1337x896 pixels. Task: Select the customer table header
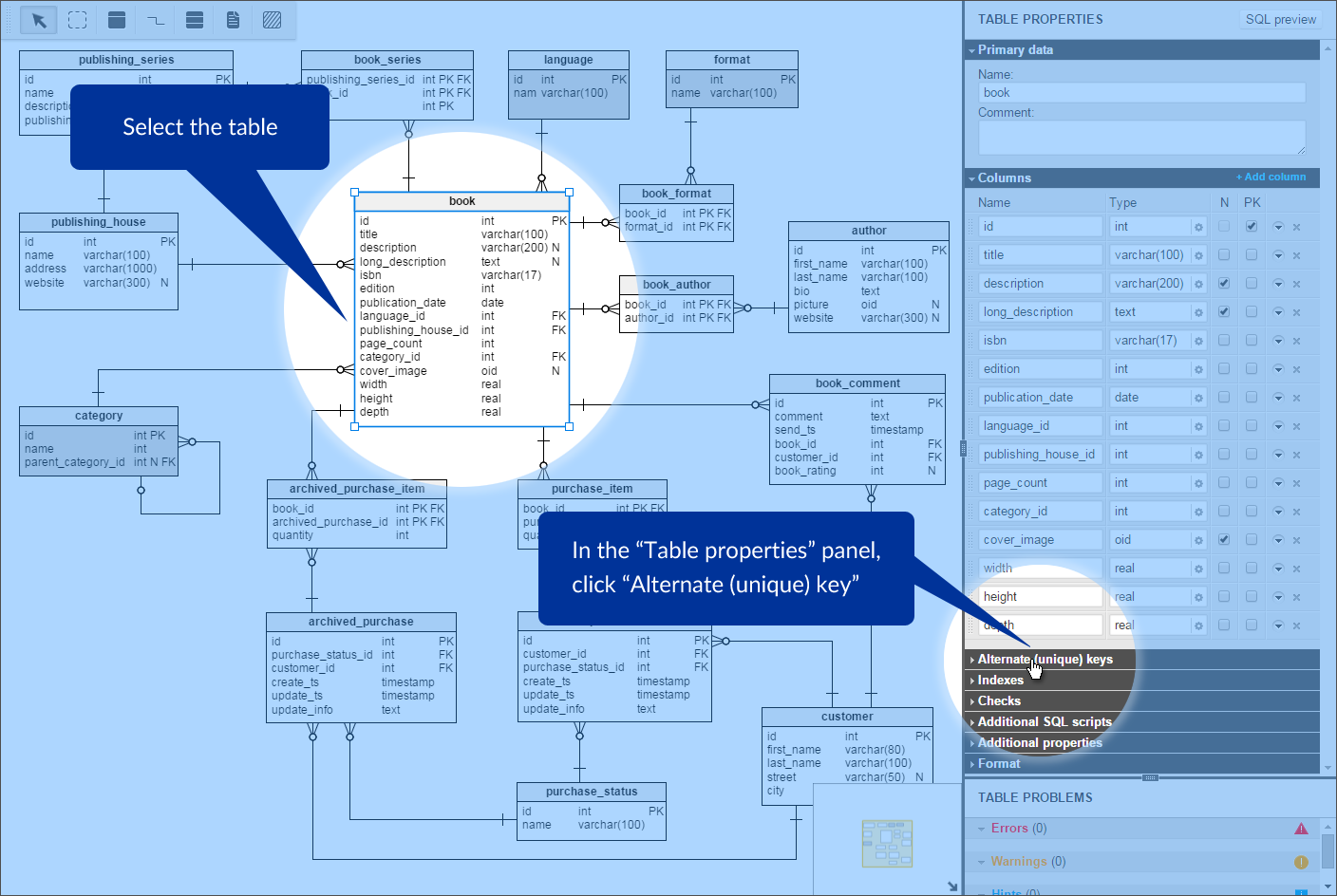847,717
